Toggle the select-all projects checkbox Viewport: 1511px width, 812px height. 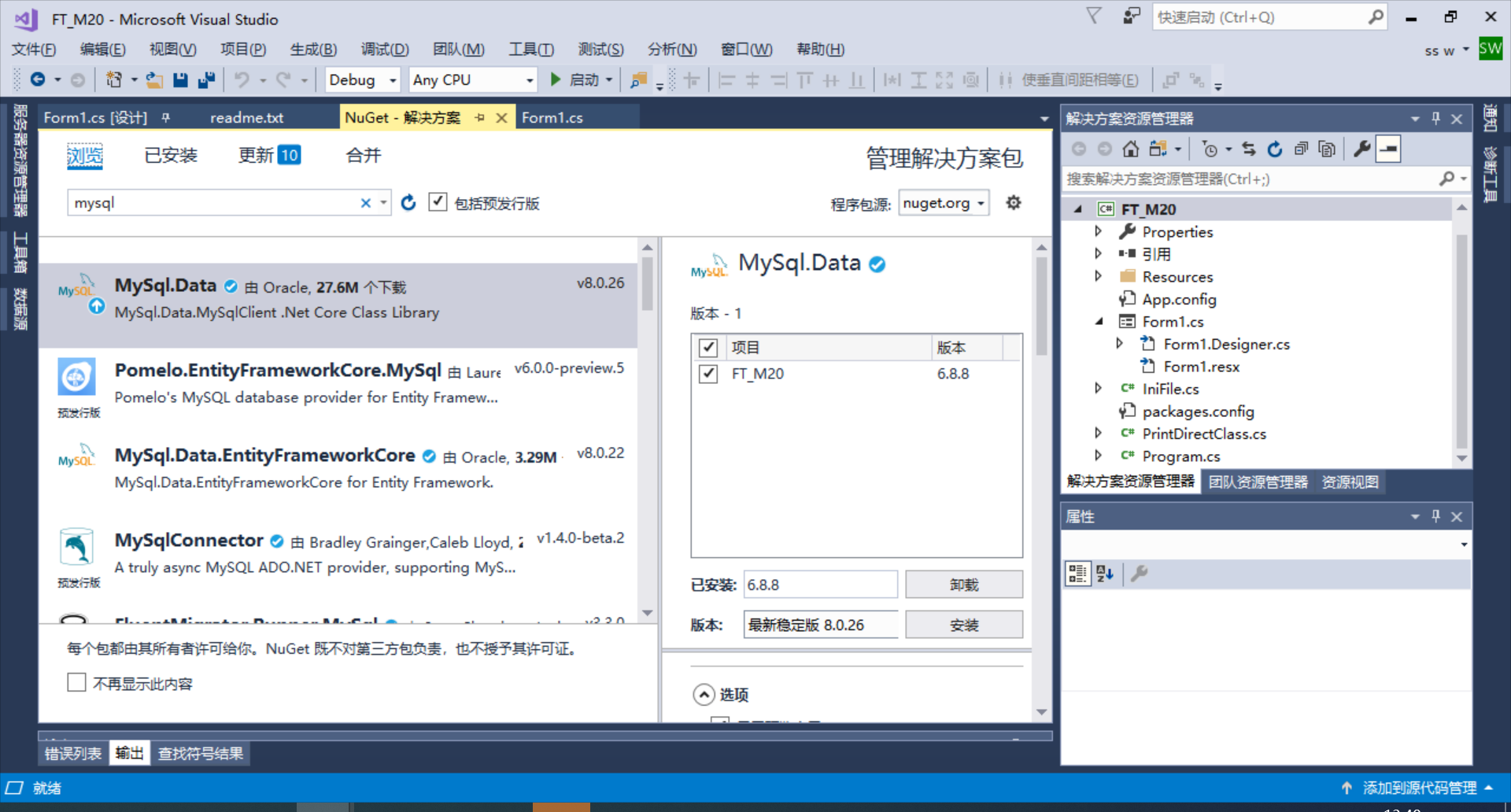(x=708, y=348)
